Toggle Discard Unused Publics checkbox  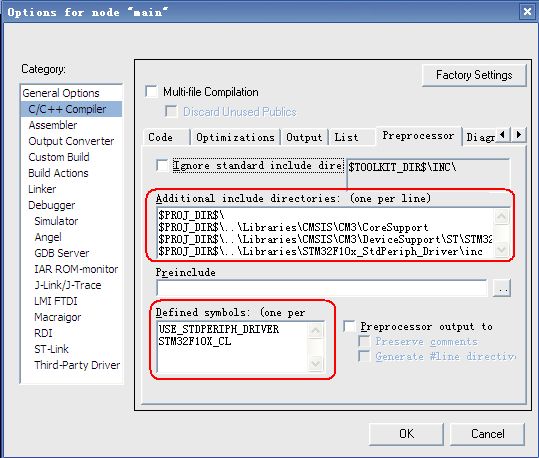(x=171, y=111)
